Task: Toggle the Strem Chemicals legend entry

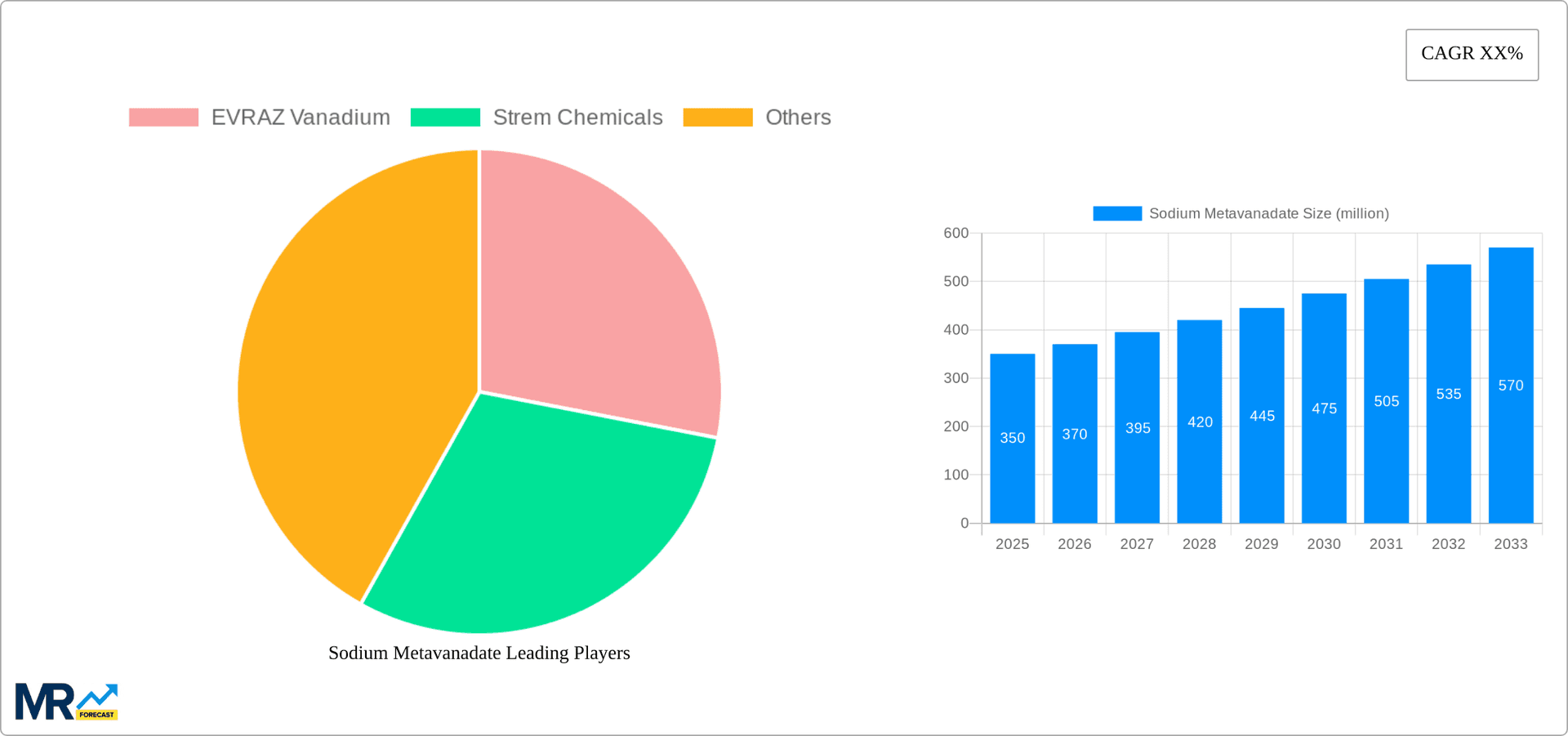Action: coord(577,117)
